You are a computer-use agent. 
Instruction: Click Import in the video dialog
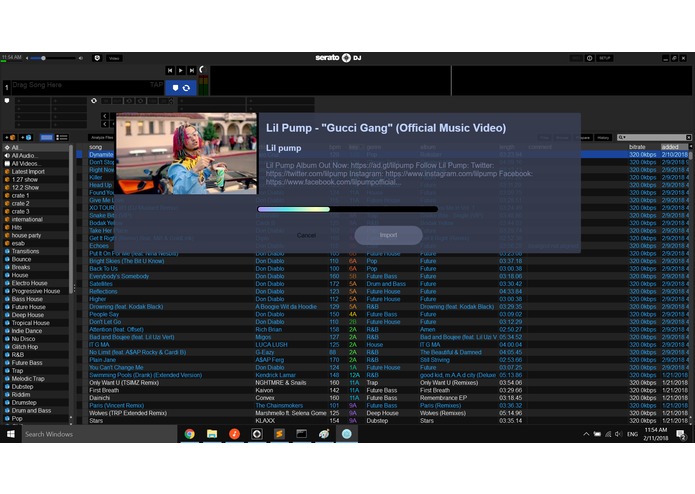(x=388, y=235)
